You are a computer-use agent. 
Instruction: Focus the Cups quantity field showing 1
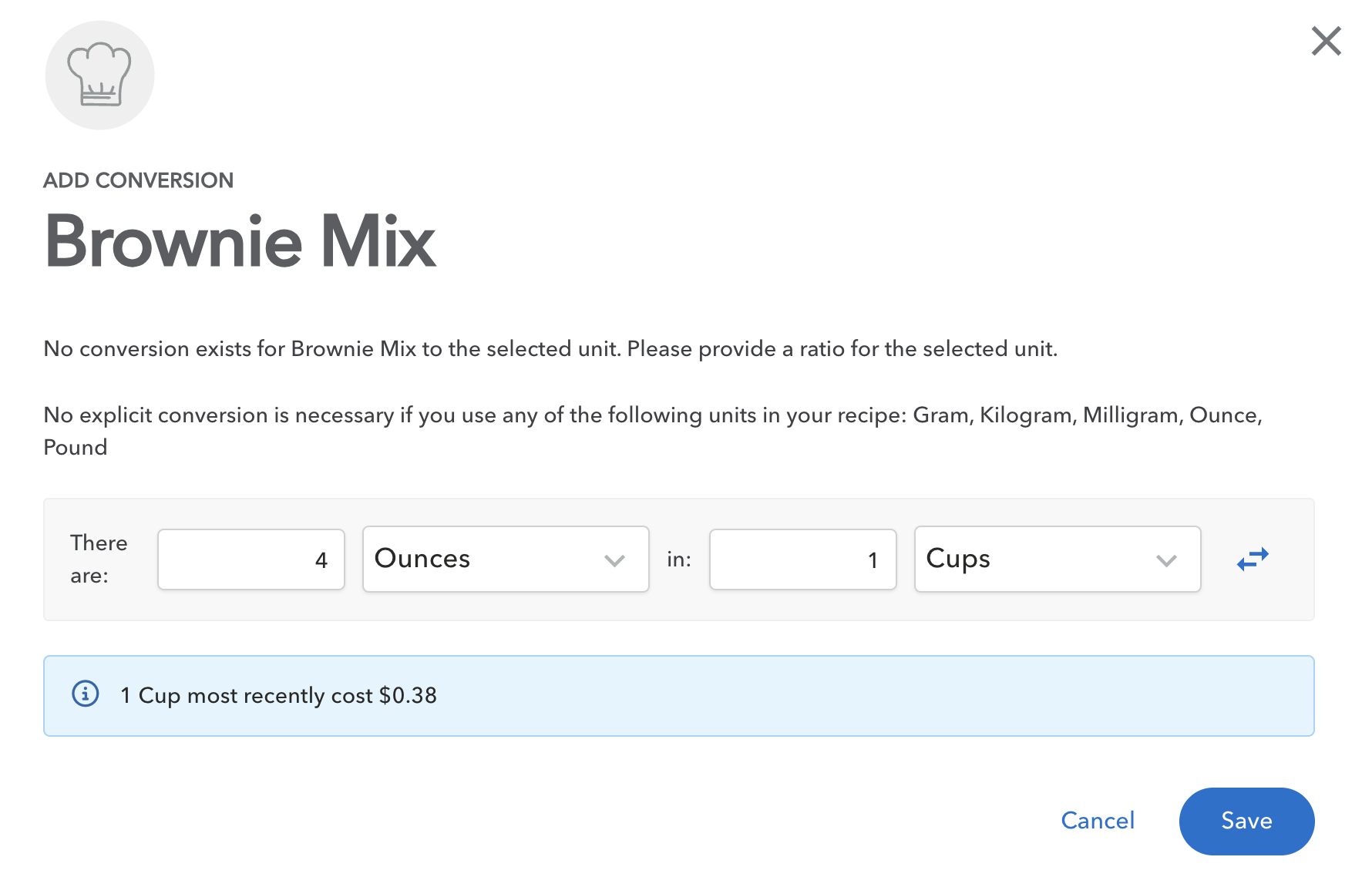click(x=802, y=559)
